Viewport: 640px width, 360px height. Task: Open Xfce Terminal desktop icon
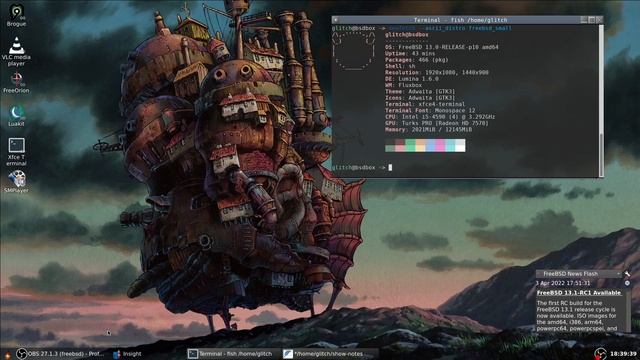coord(16,152)
